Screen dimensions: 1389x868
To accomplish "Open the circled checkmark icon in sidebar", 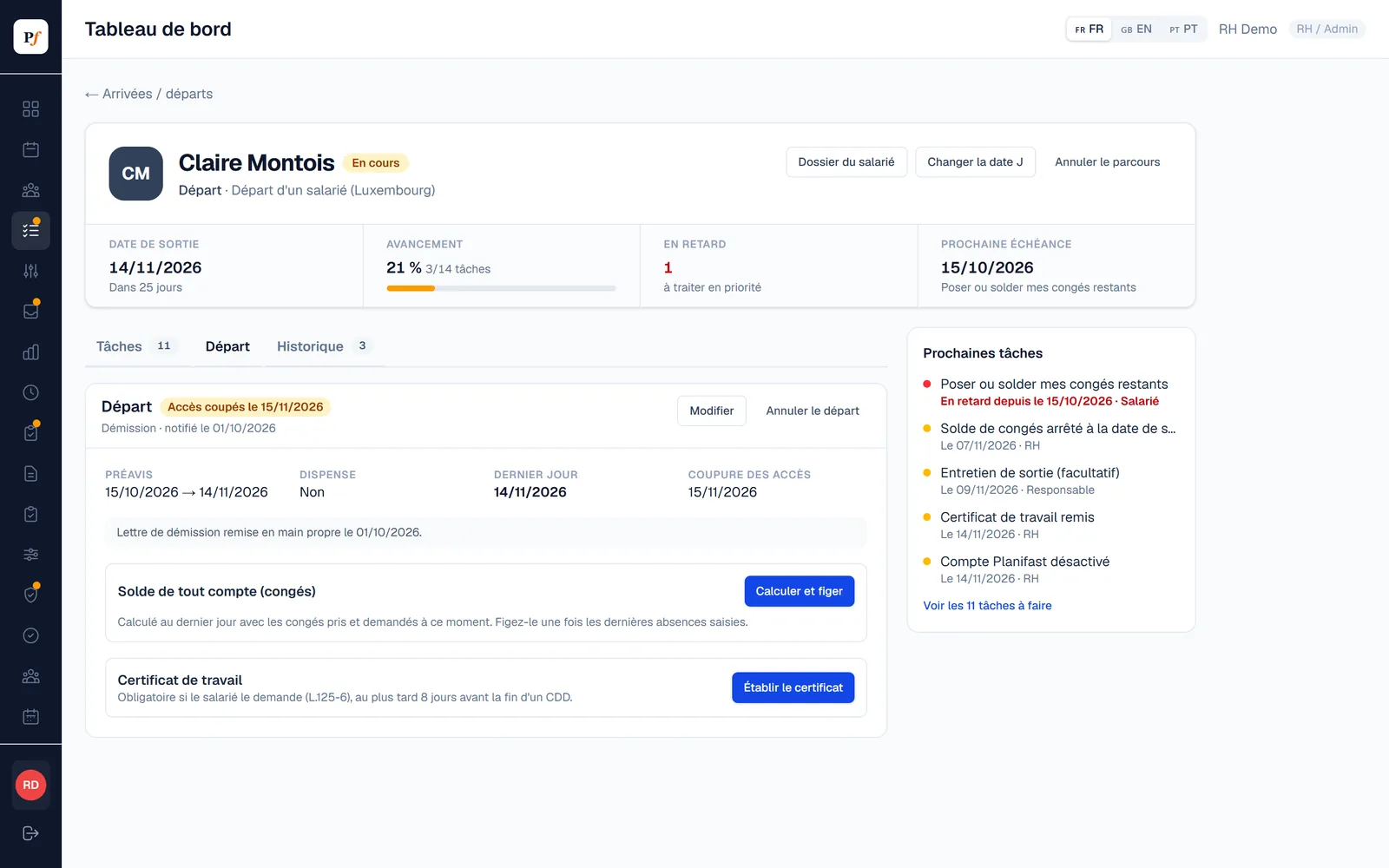I will 30,635.
